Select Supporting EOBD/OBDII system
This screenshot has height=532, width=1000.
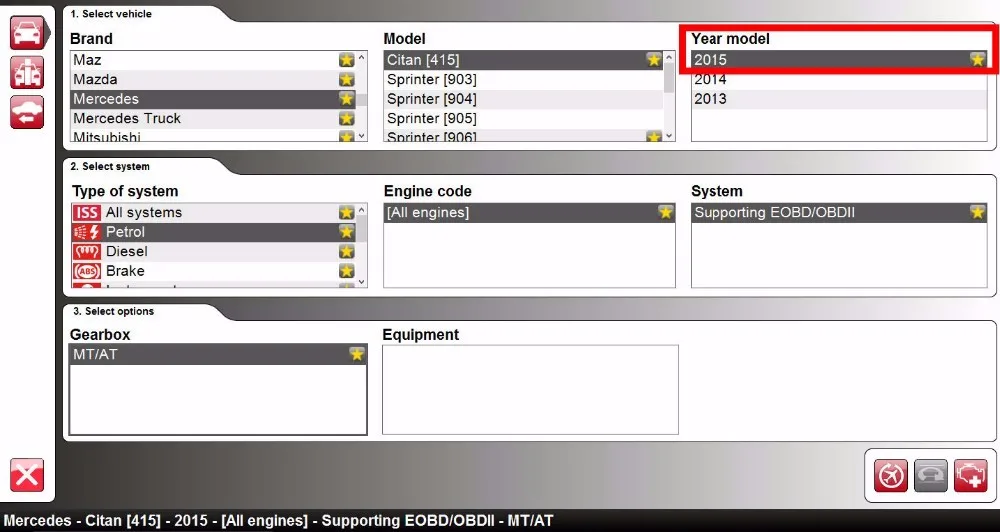coord(839,212)
